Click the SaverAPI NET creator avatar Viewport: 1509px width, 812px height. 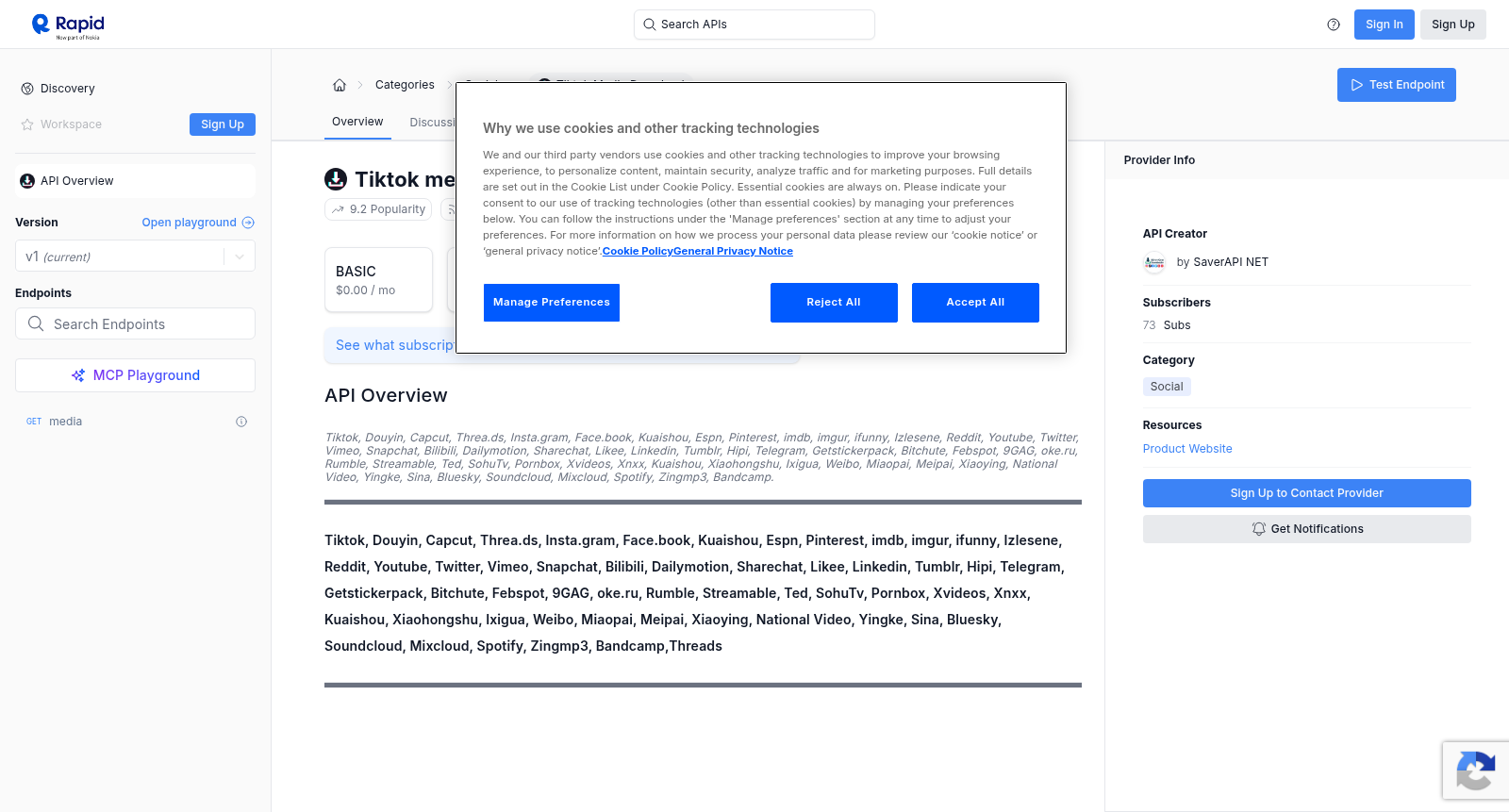(1154, 262)
